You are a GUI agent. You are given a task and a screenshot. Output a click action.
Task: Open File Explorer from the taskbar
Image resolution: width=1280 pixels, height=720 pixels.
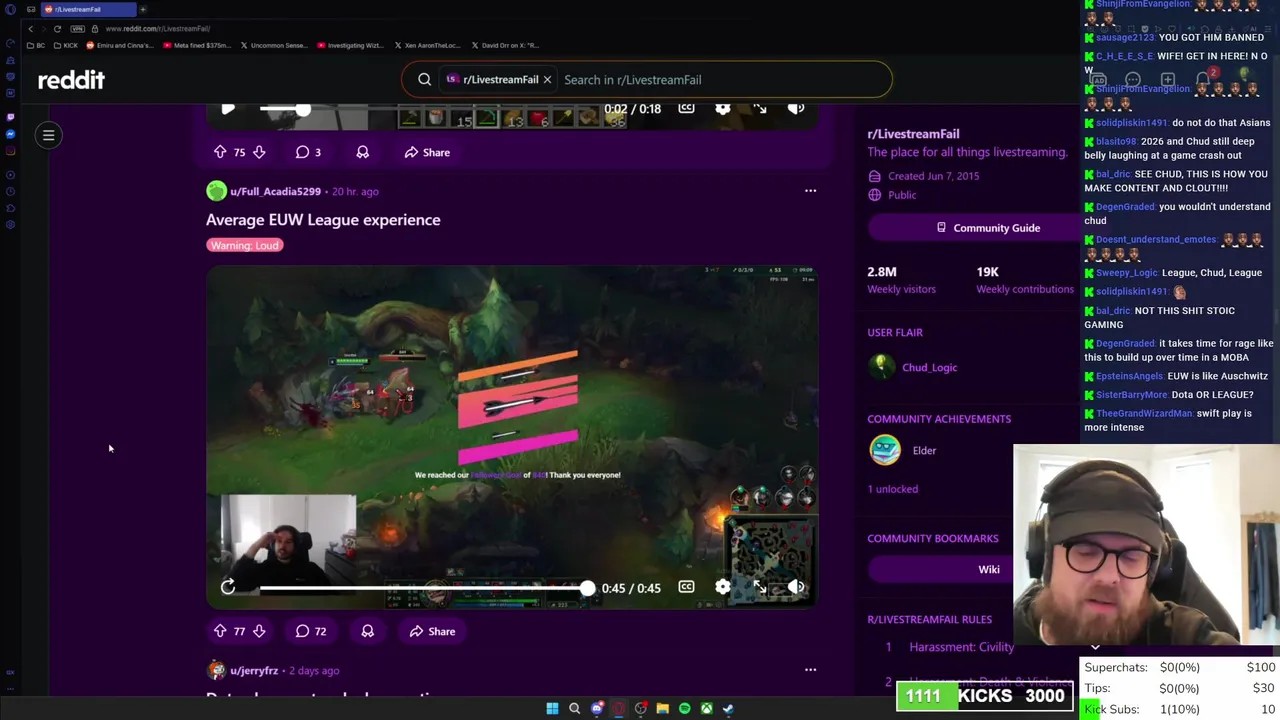tap(662, 709)
